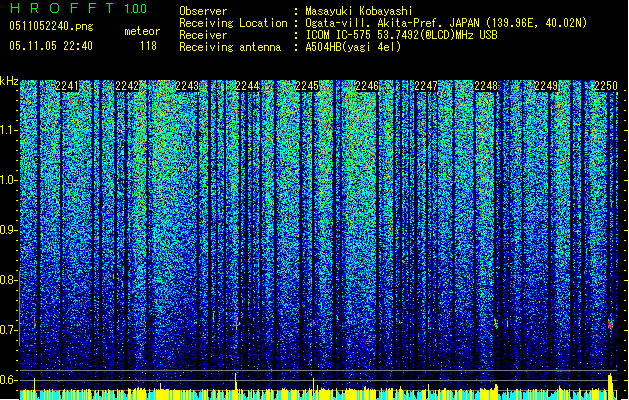Image resolution: width=629 pixels, height=400 pixels.
Task: Click the kHz axis unit label
Action: (9, 81)
